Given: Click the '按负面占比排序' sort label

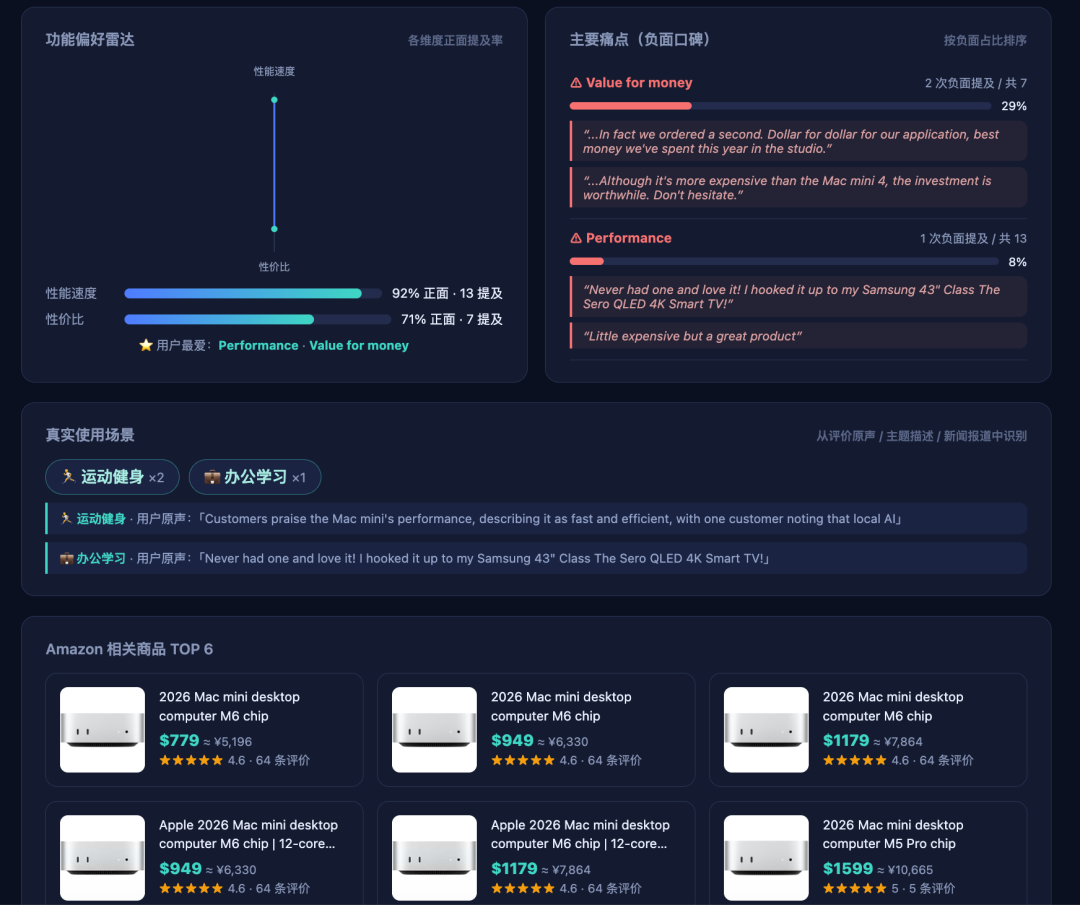Looking at the screenshot, I should tap(985, 41).
